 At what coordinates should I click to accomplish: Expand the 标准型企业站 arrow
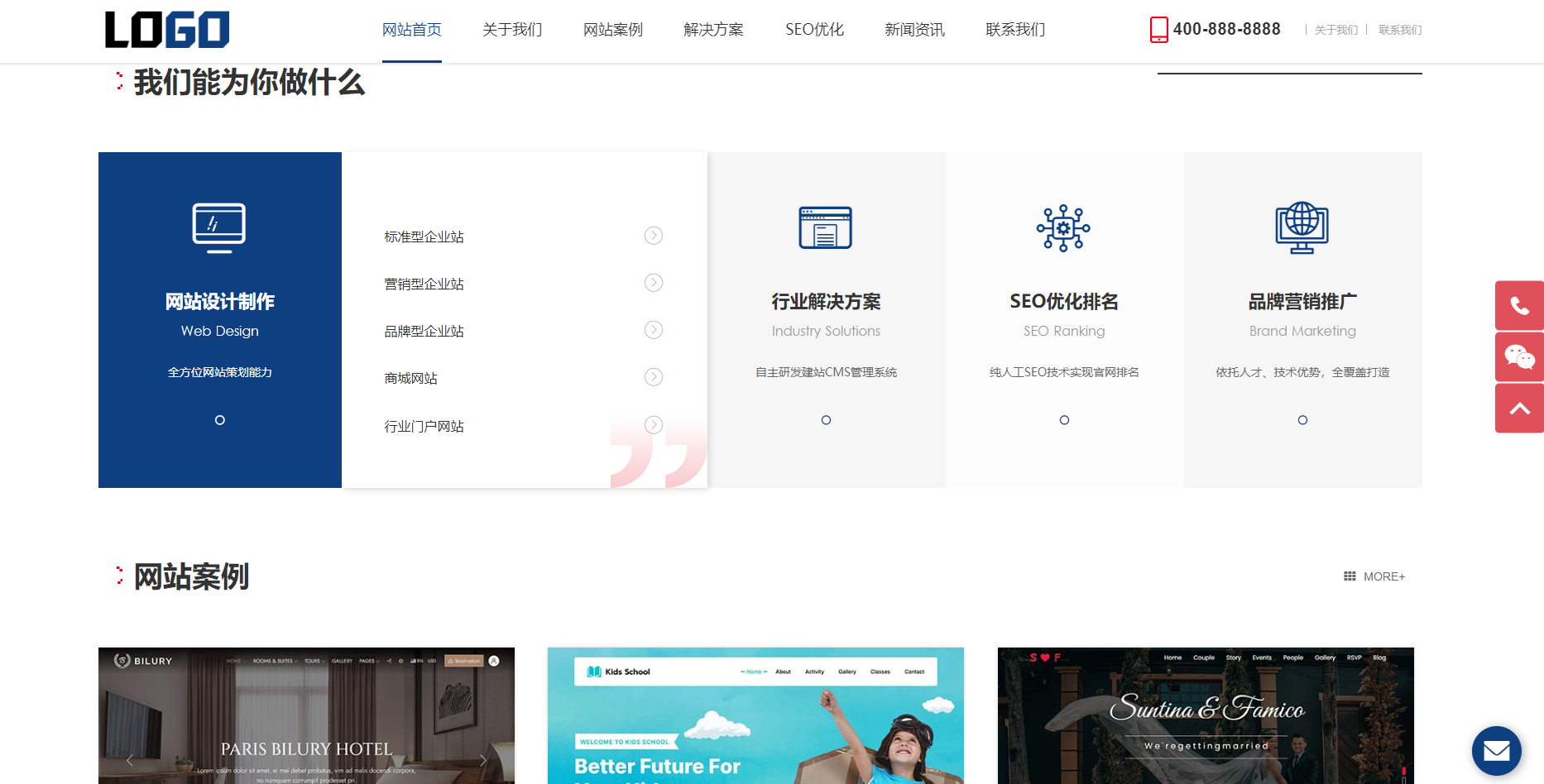[653, 236]
